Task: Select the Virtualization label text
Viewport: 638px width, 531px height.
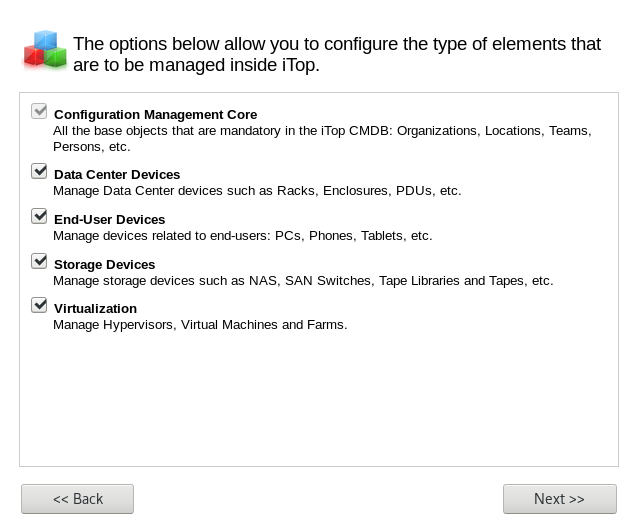Action: [95, 309]
